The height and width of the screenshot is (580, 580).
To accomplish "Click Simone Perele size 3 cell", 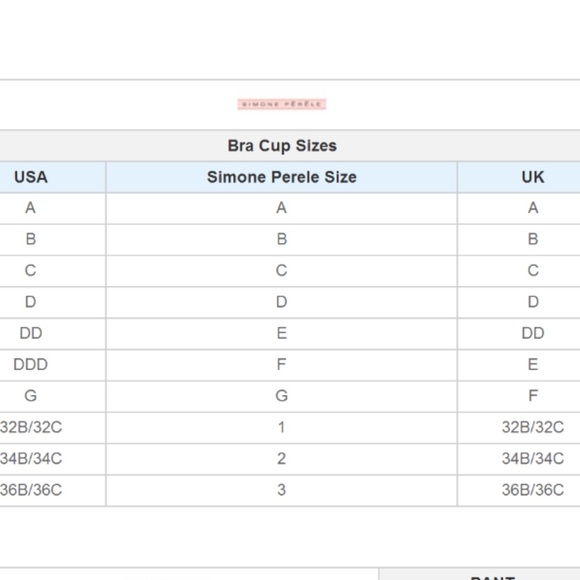I will 281,490.
